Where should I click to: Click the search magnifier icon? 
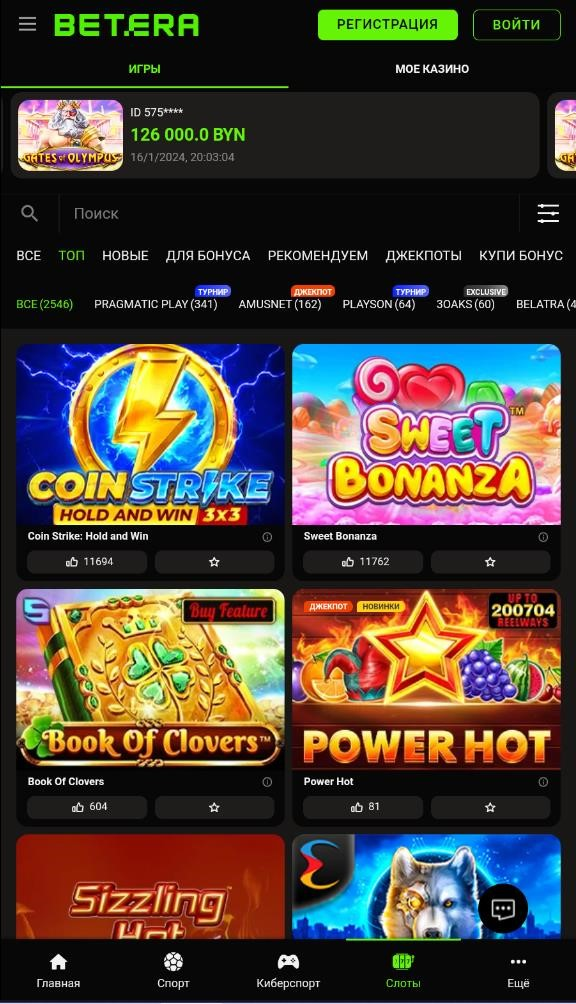[29, 213]
